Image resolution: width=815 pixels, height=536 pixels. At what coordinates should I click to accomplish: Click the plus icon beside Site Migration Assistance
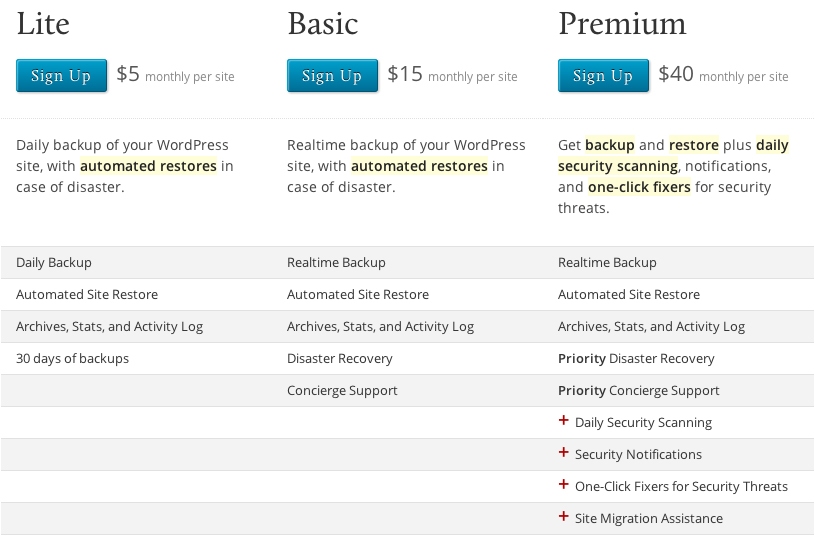click(x=563, y=516)
